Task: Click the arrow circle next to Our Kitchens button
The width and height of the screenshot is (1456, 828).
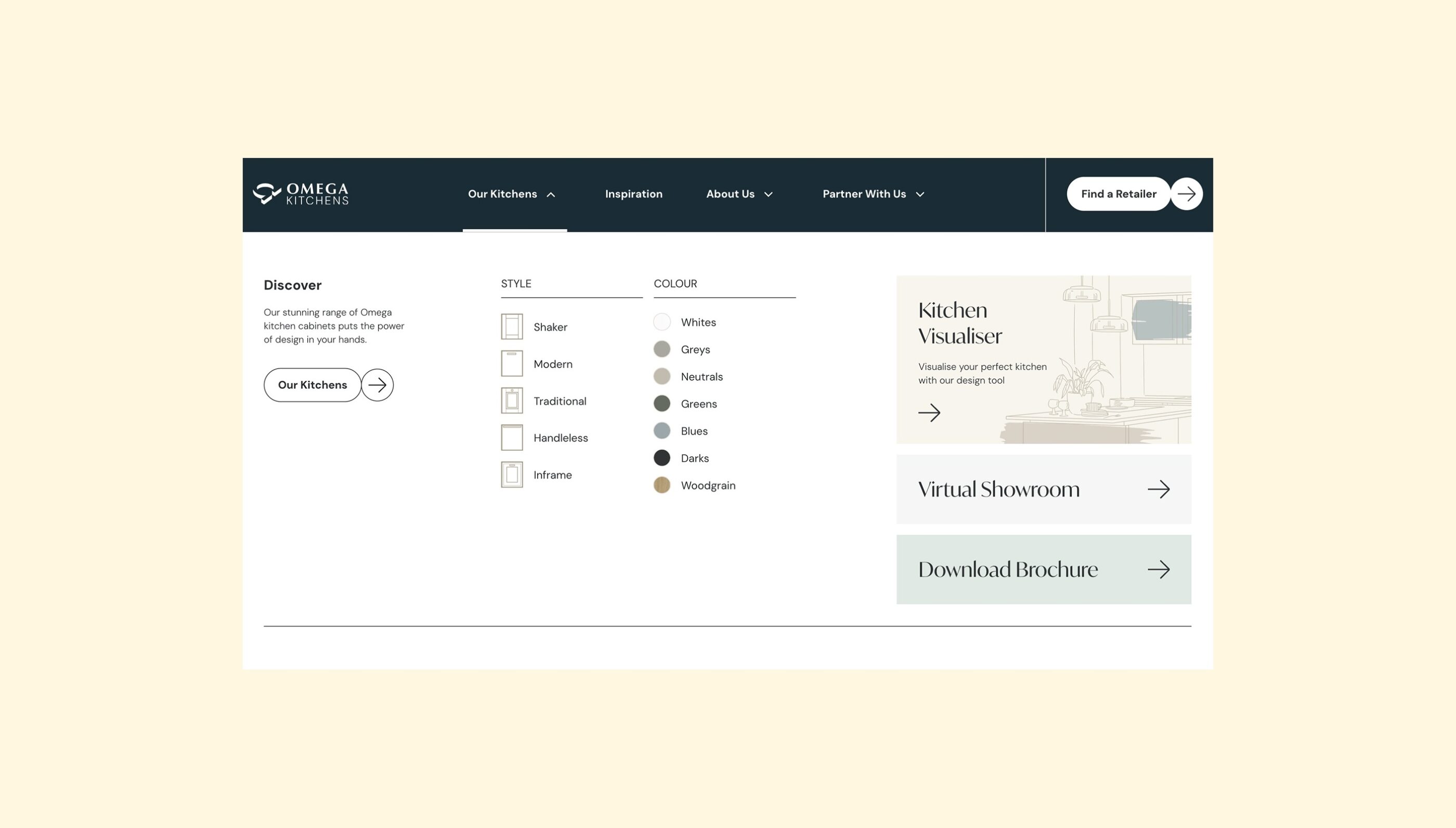Action: pyautogui.click(x=377, y=385)
